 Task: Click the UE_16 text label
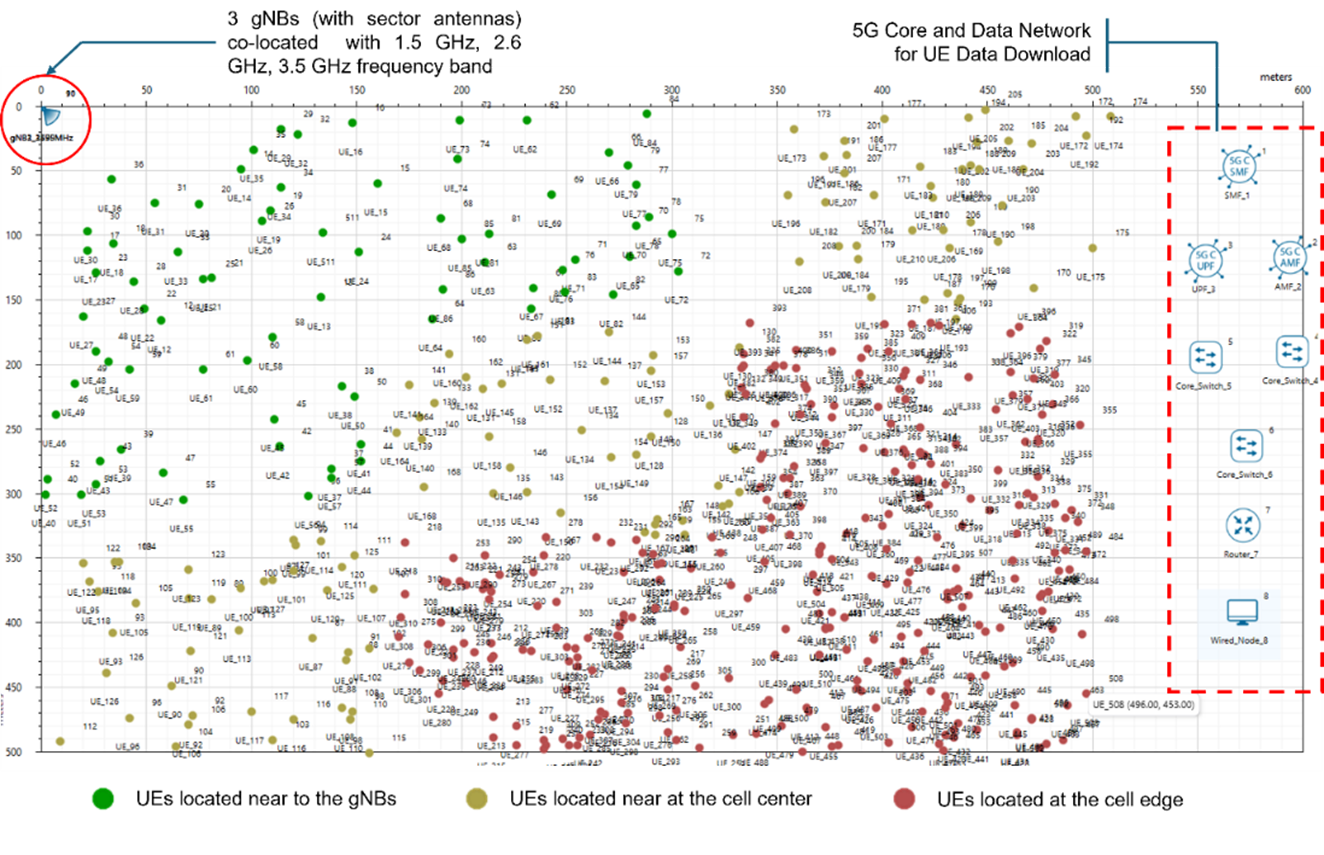pos(349,152)
